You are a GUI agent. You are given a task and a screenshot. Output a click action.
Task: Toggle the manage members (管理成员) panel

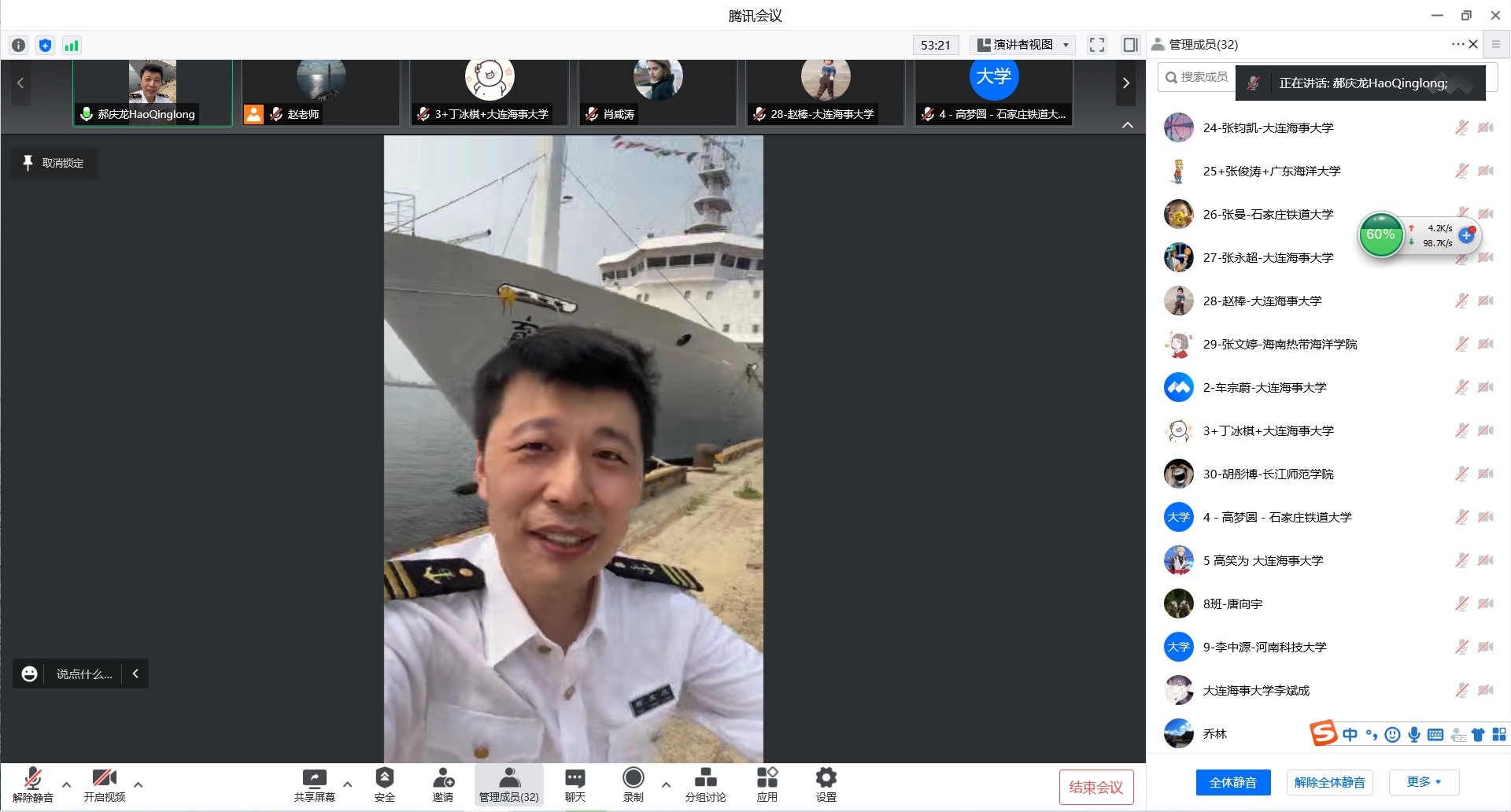coord(509,785)
